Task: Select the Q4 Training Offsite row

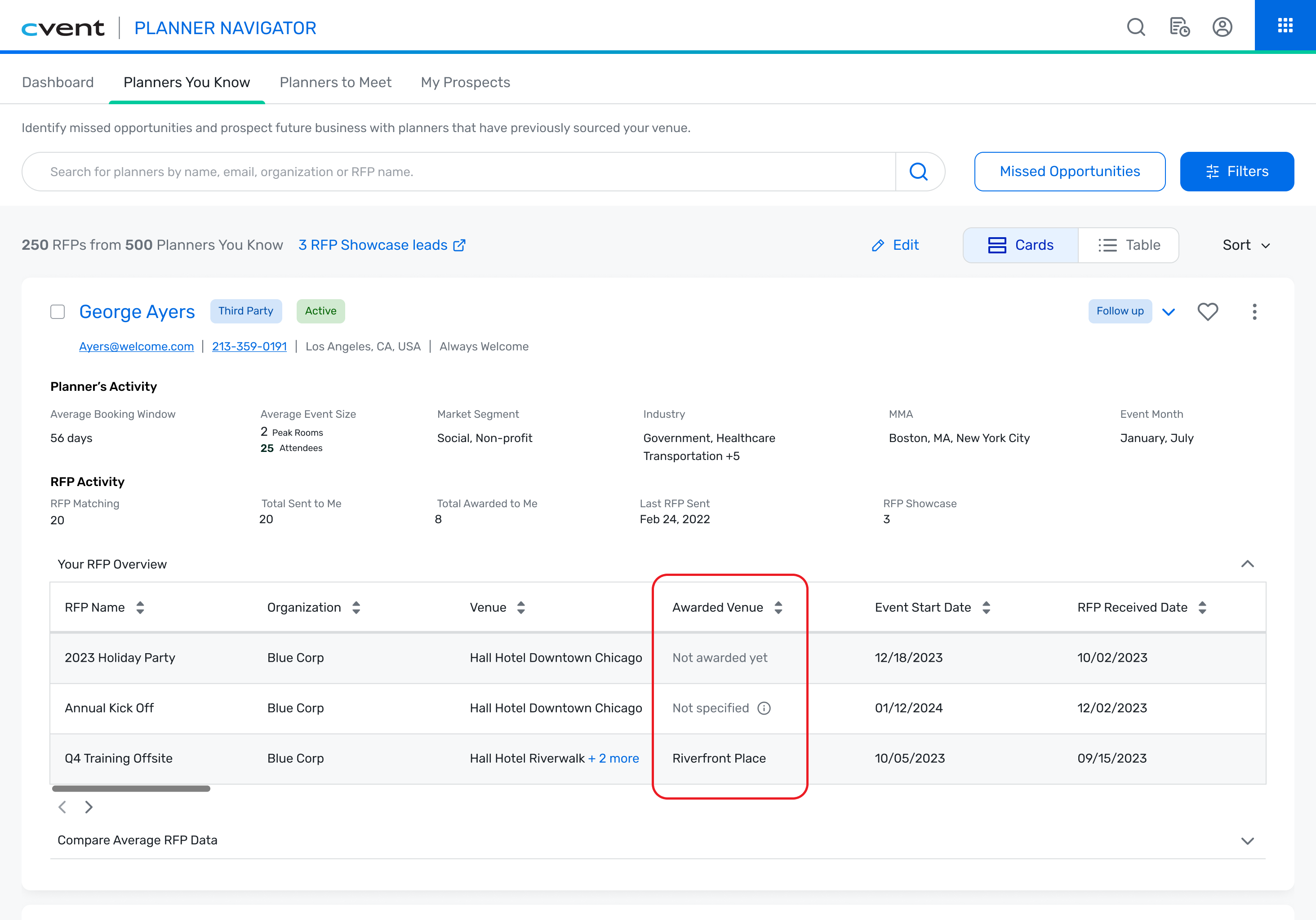Action: (x=658, y=759)
